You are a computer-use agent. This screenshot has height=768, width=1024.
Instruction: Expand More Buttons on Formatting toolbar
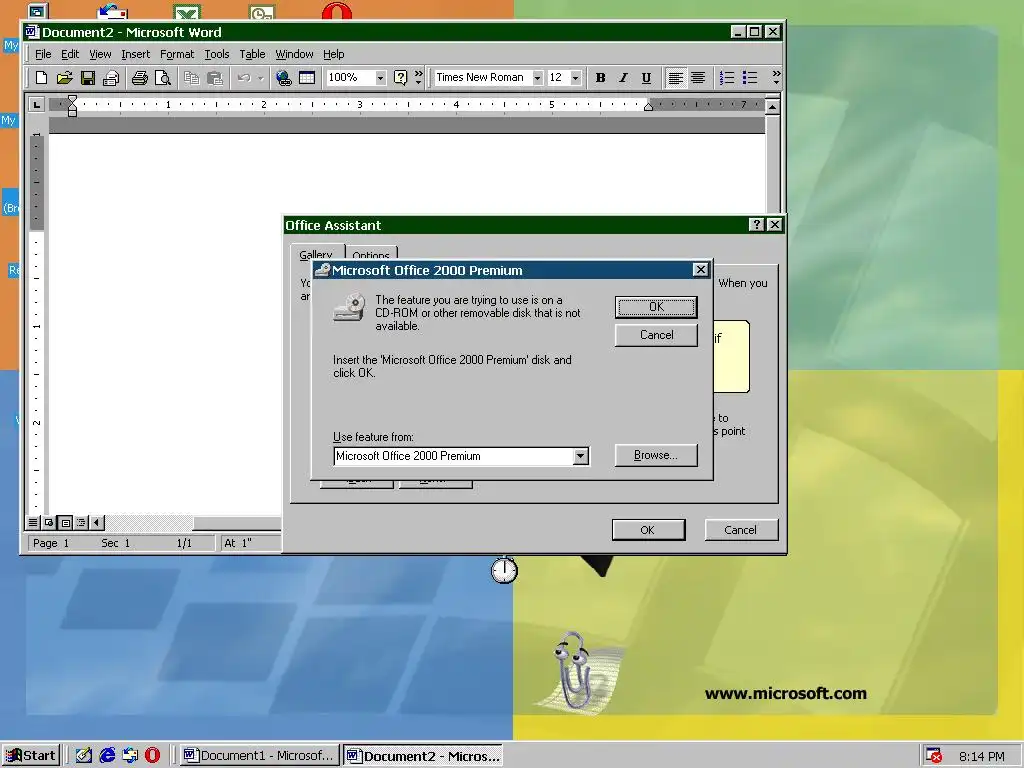pyautogui.click(x=776, y=78)
